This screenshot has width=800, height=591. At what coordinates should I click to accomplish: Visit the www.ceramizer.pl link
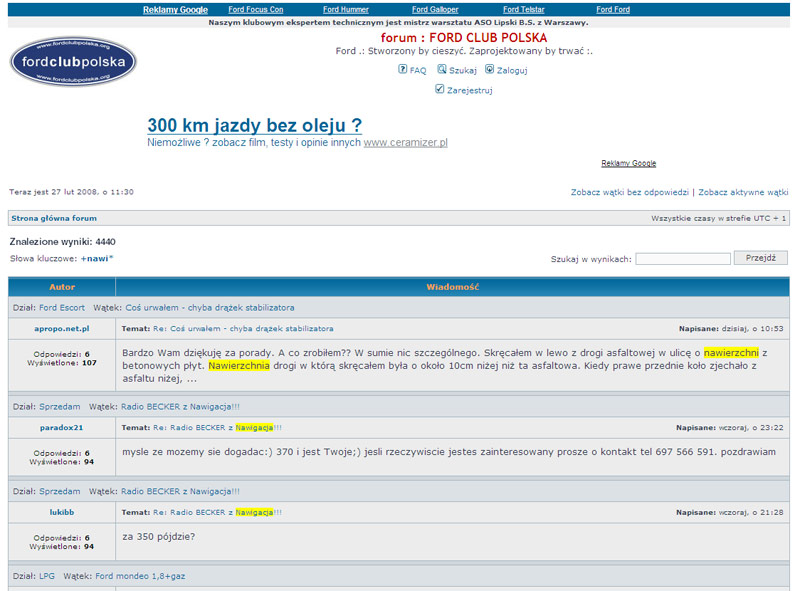click(405, 143)
